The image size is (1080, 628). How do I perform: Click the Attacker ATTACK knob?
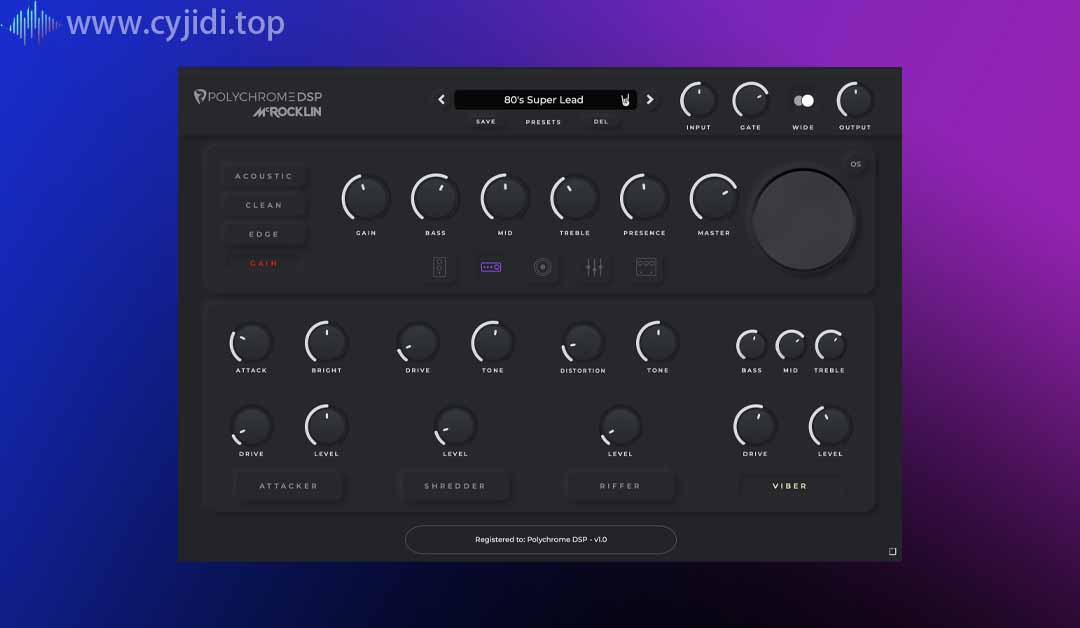(251, 343)
